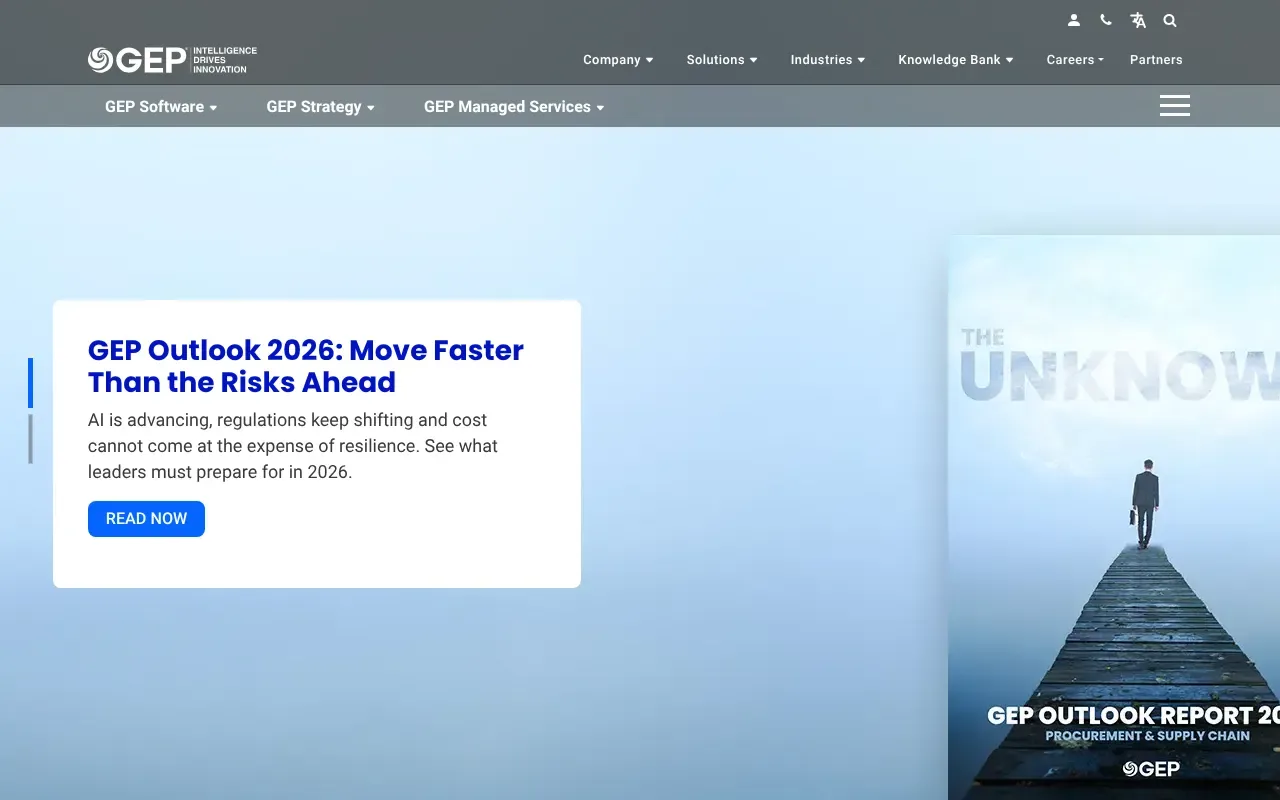Select the first blue slide indicator
This screenshot has width=1280, height=800.
click(30, 383)
